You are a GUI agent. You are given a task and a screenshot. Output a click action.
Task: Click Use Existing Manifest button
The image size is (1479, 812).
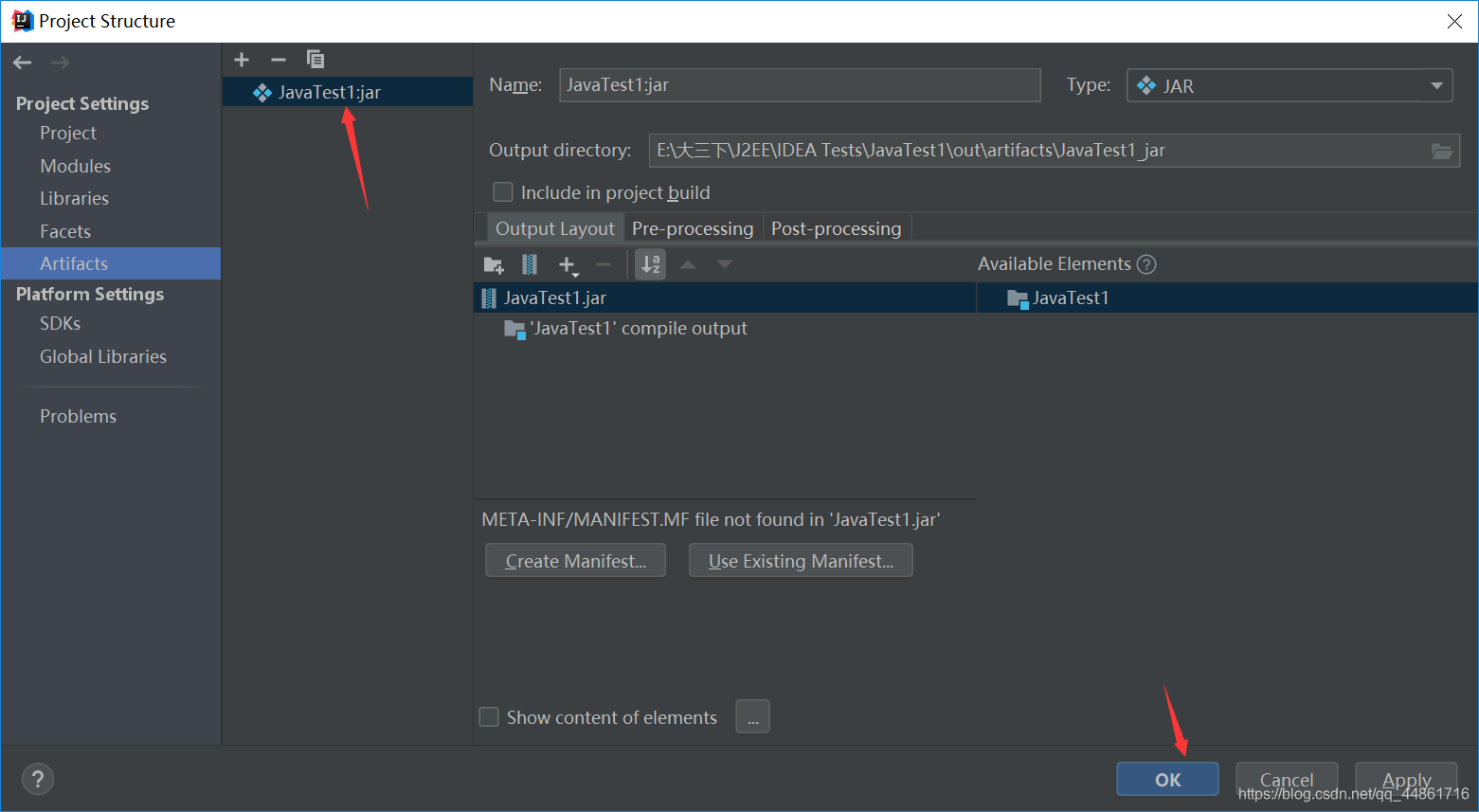pyautogui.click(x=801, y=561)
